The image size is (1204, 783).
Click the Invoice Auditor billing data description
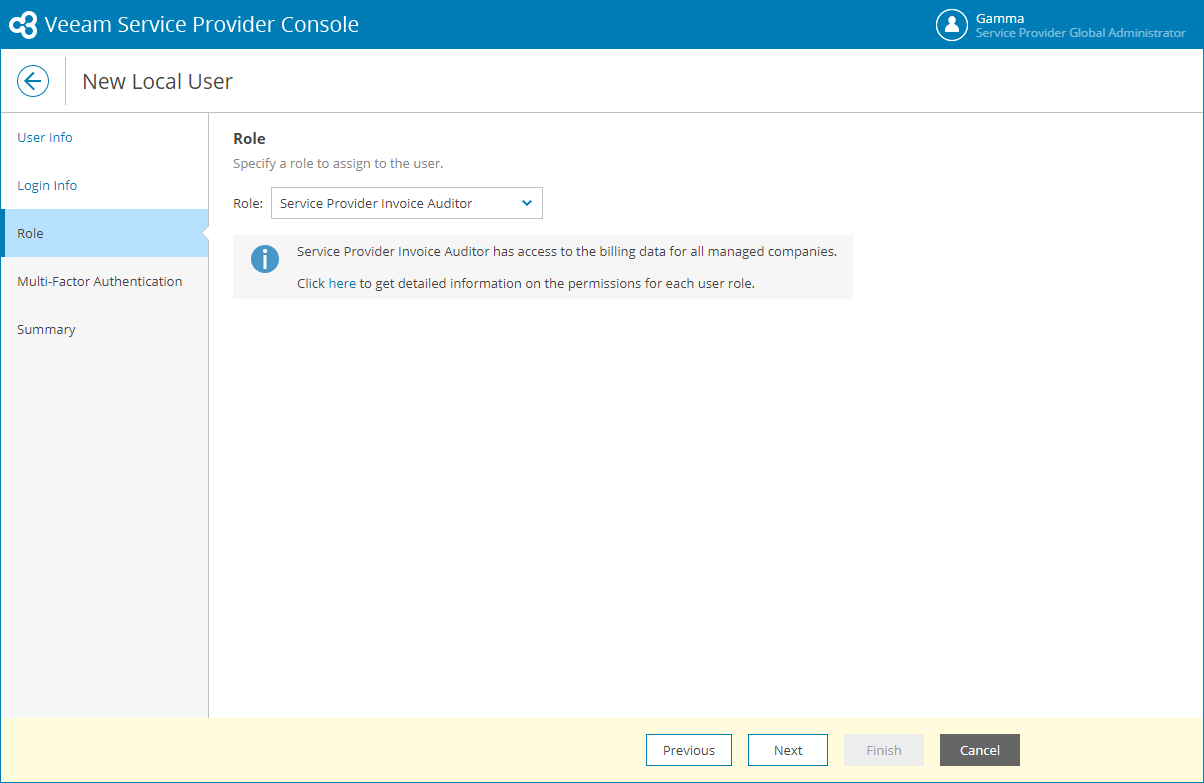[567, 251]
